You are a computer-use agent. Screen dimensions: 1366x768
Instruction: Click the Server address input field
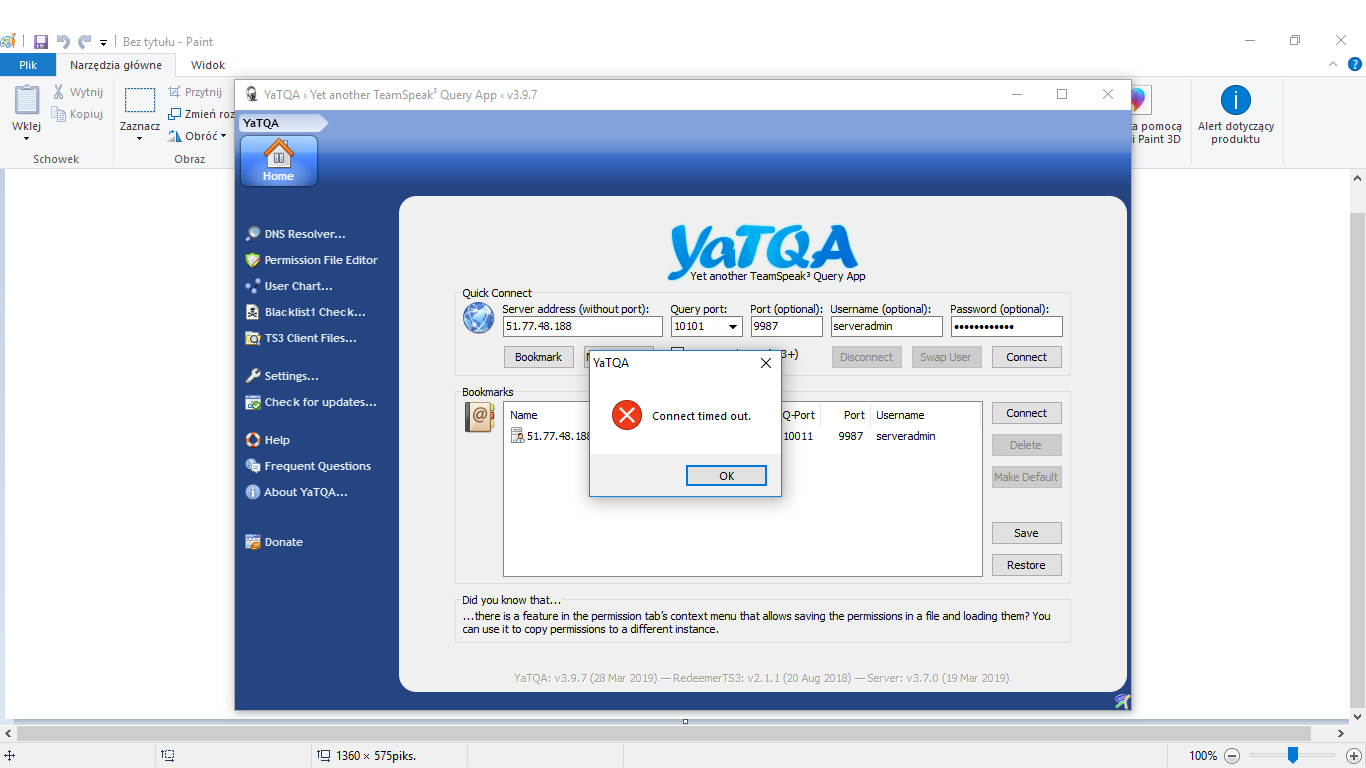(x=582, y=327)
